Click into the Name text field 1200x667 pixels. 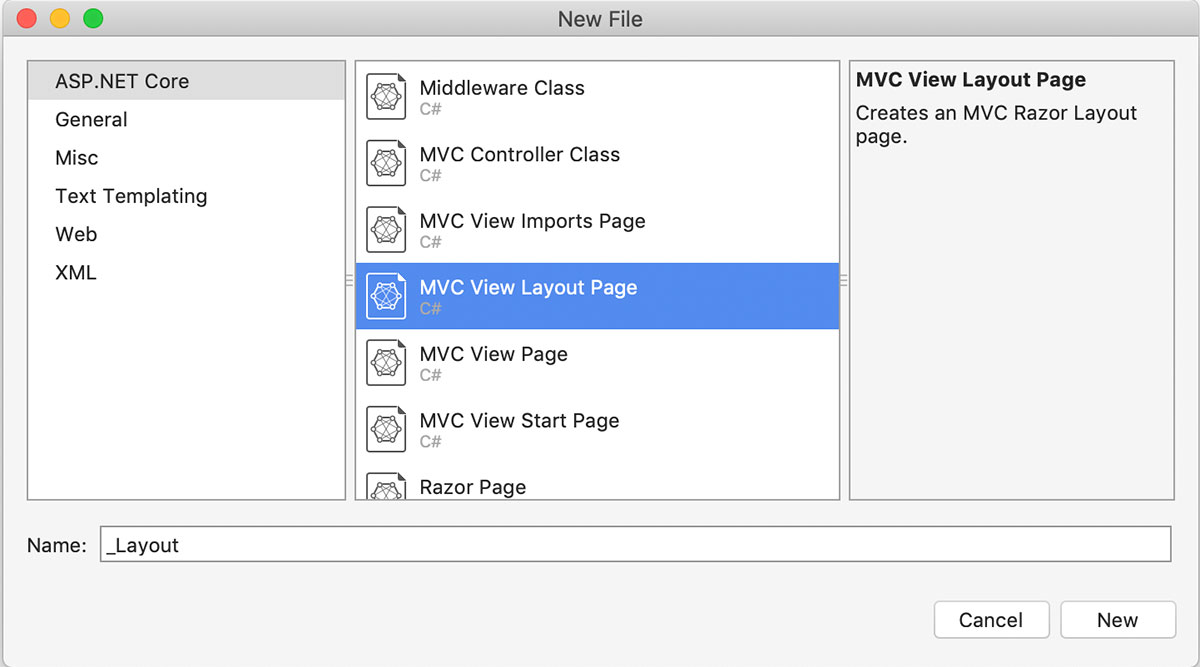coord(634,545)
